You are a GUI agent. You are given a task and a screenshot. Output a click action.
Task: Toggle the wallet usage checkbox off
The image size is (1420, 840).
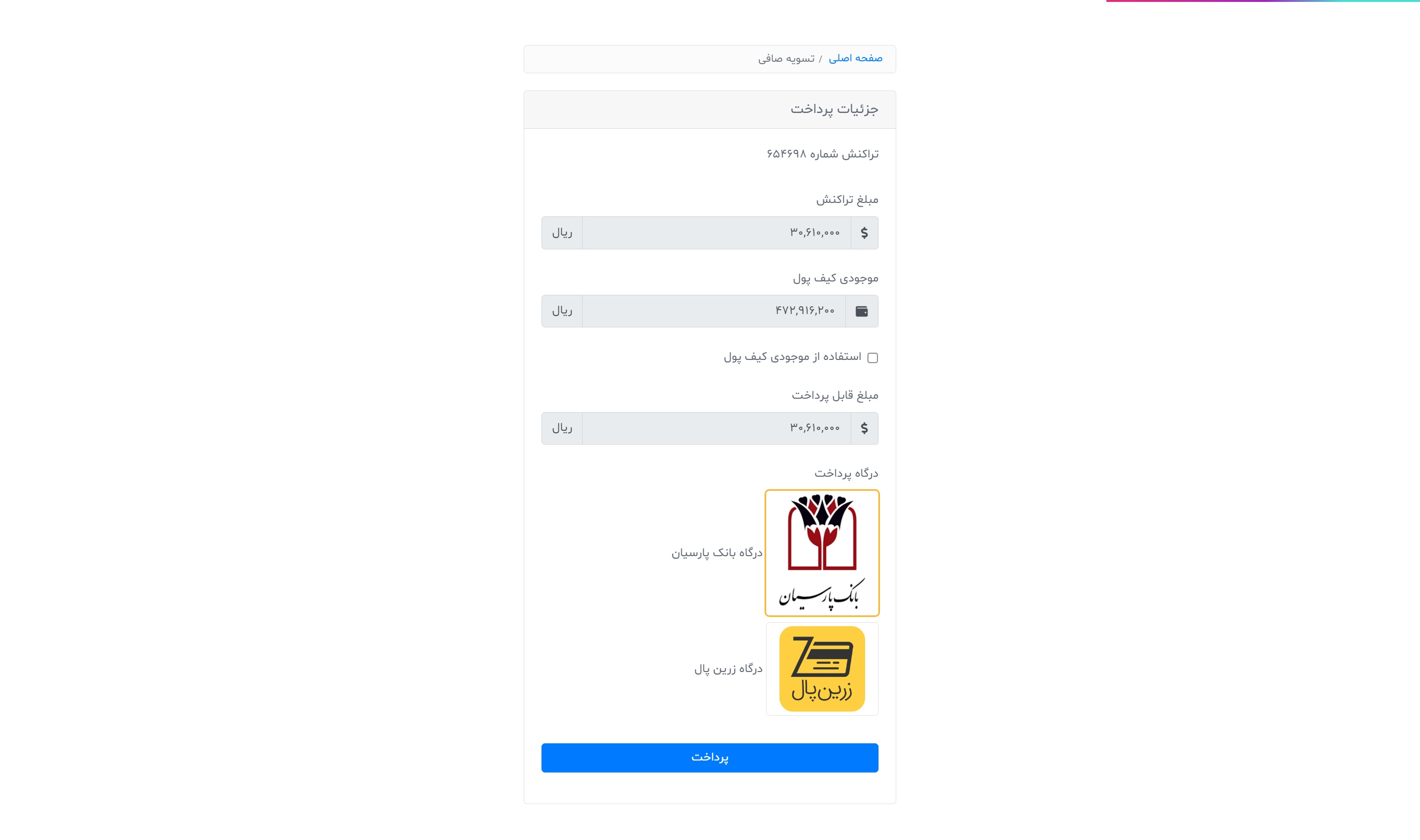pos(872,358)
